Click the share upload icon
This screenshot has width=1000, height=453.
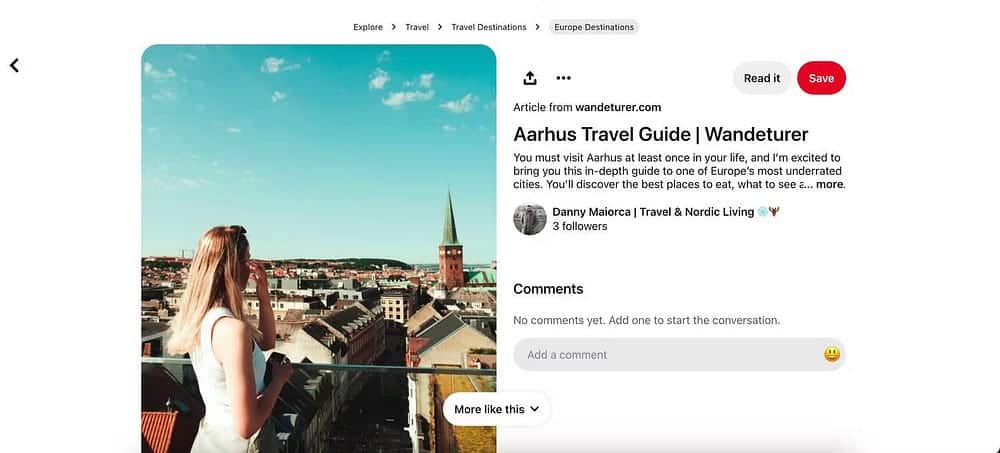coord(530,78)
